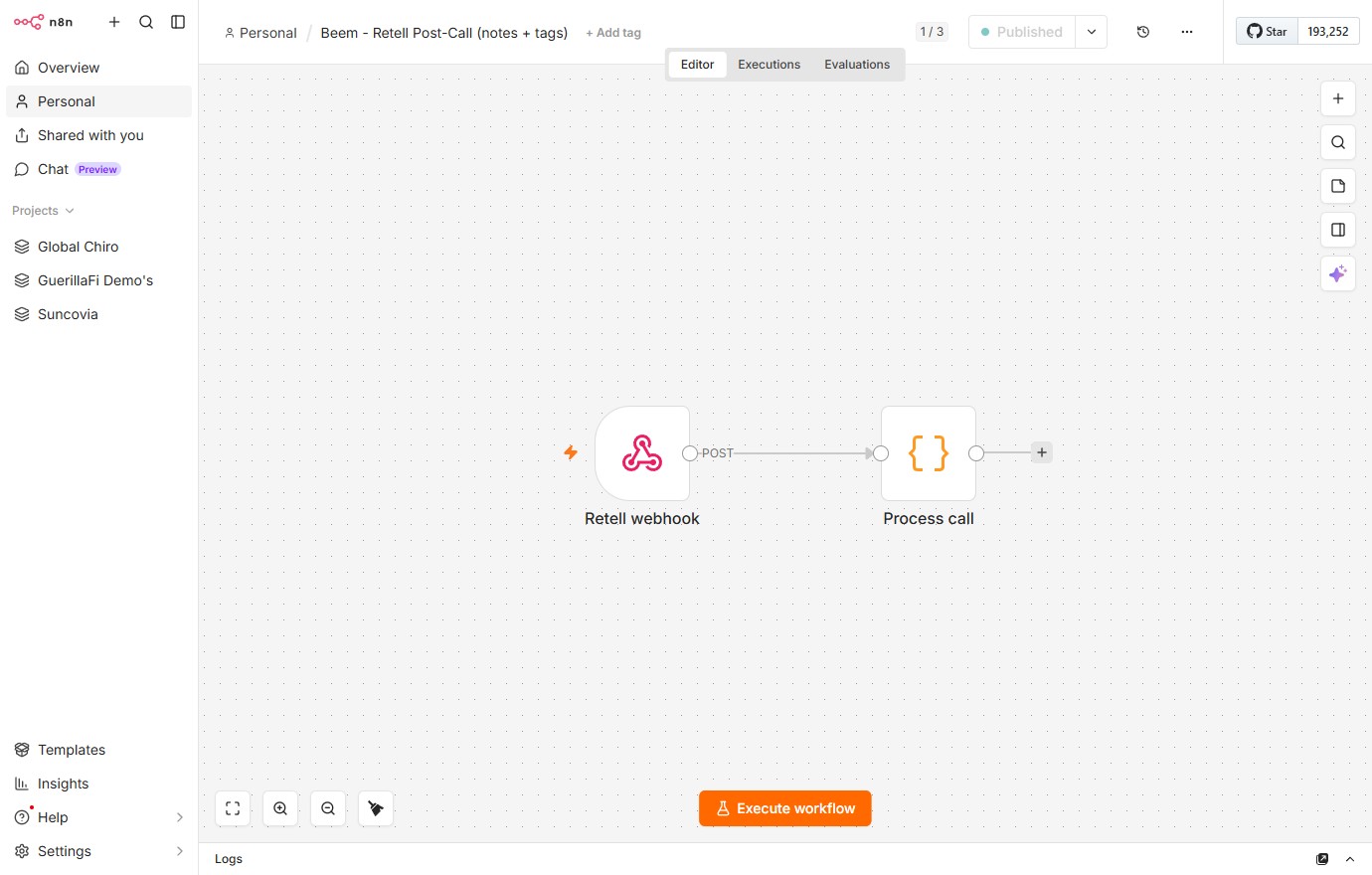Click the n8n logo
This screenshot has height=875, width=1372.
[x=43, y=22]
